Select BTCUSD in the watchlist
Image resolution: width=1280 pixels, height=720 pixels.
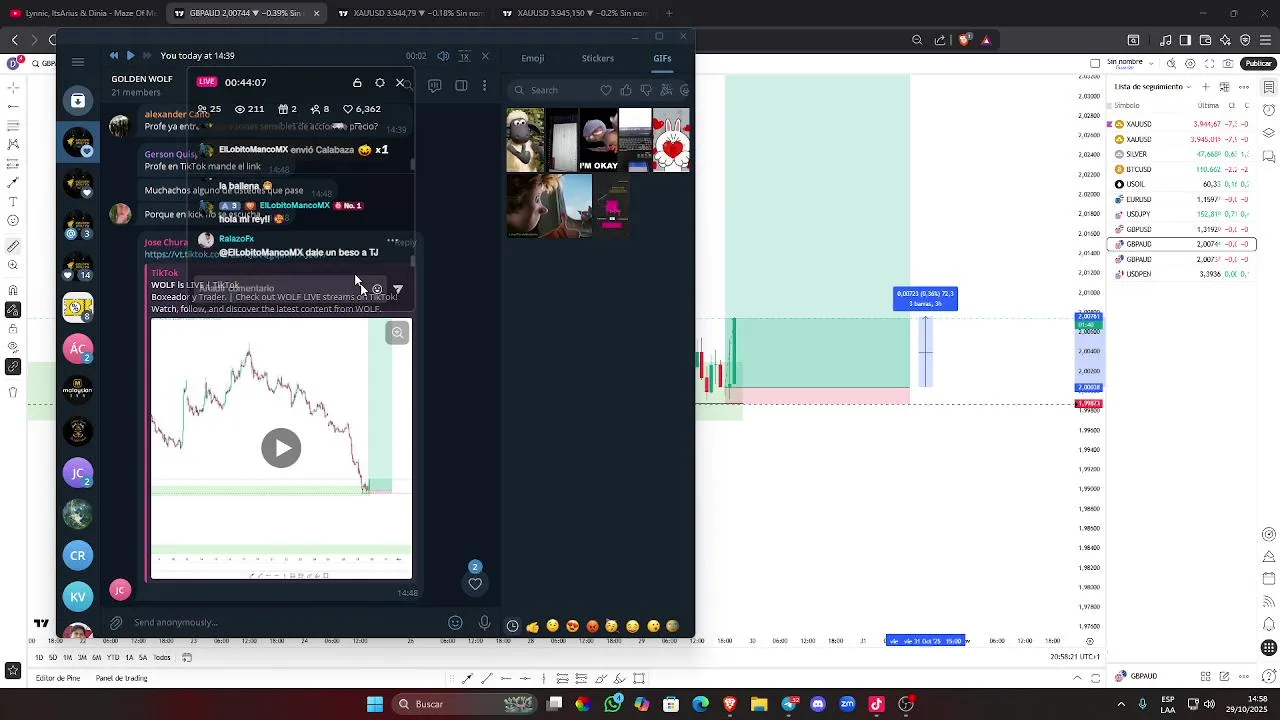pos(1183,169)
